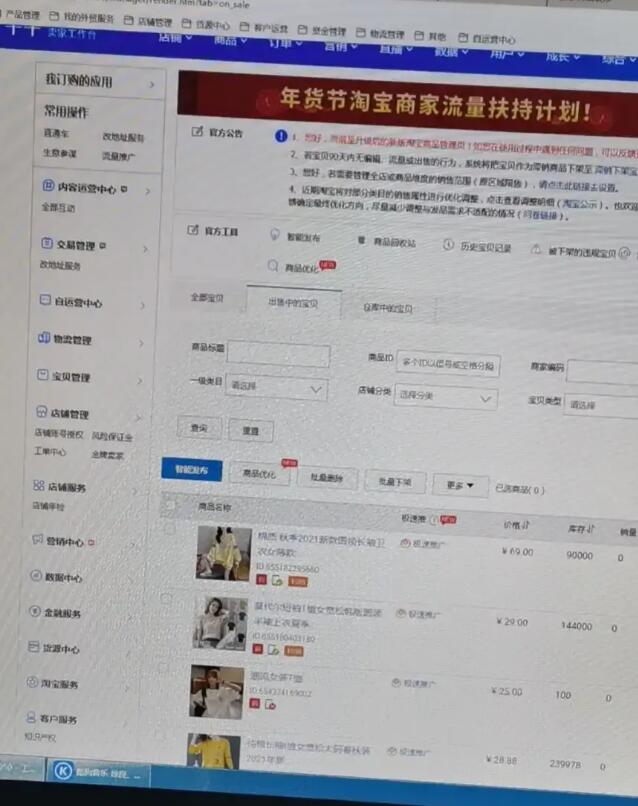638x806 pixels.
Task: Click the 内容运营中心 sidebar icon
Action: (48, 186)
